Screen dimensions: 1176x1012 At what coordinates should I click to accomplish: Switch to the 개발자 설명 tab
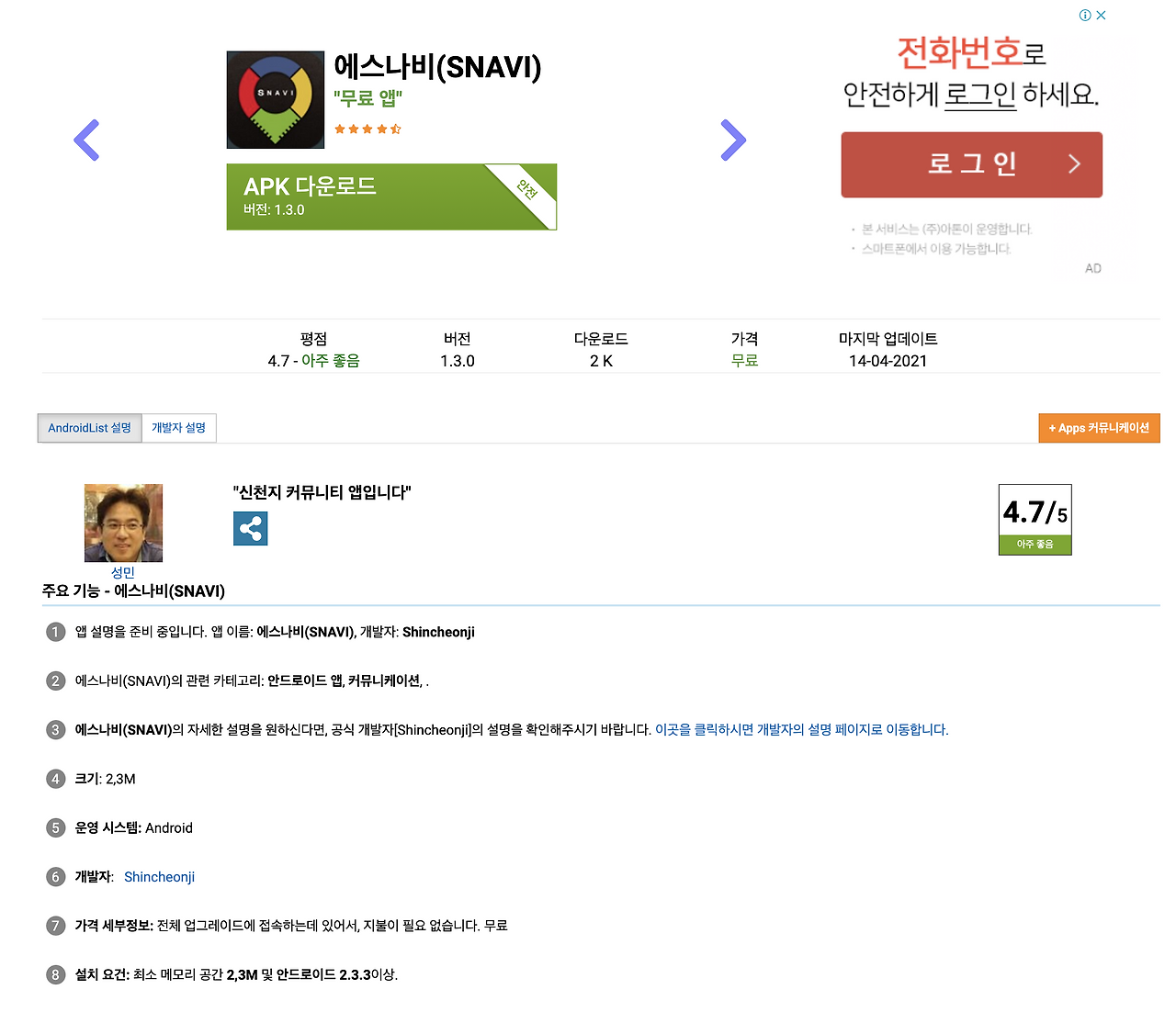pyautogui.click(x=179, y=428)
